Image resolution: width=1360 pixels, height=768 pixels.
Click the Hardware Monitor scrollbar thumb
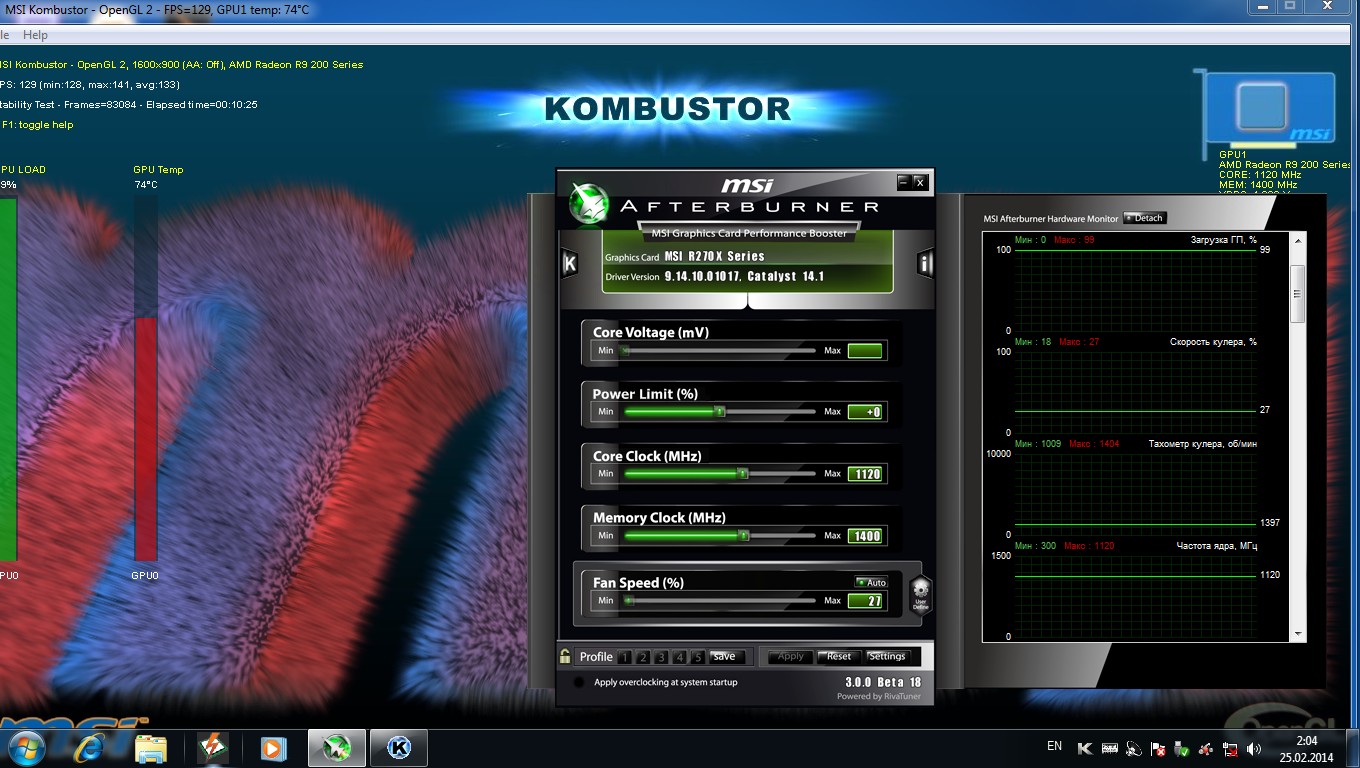[1298, 294]
